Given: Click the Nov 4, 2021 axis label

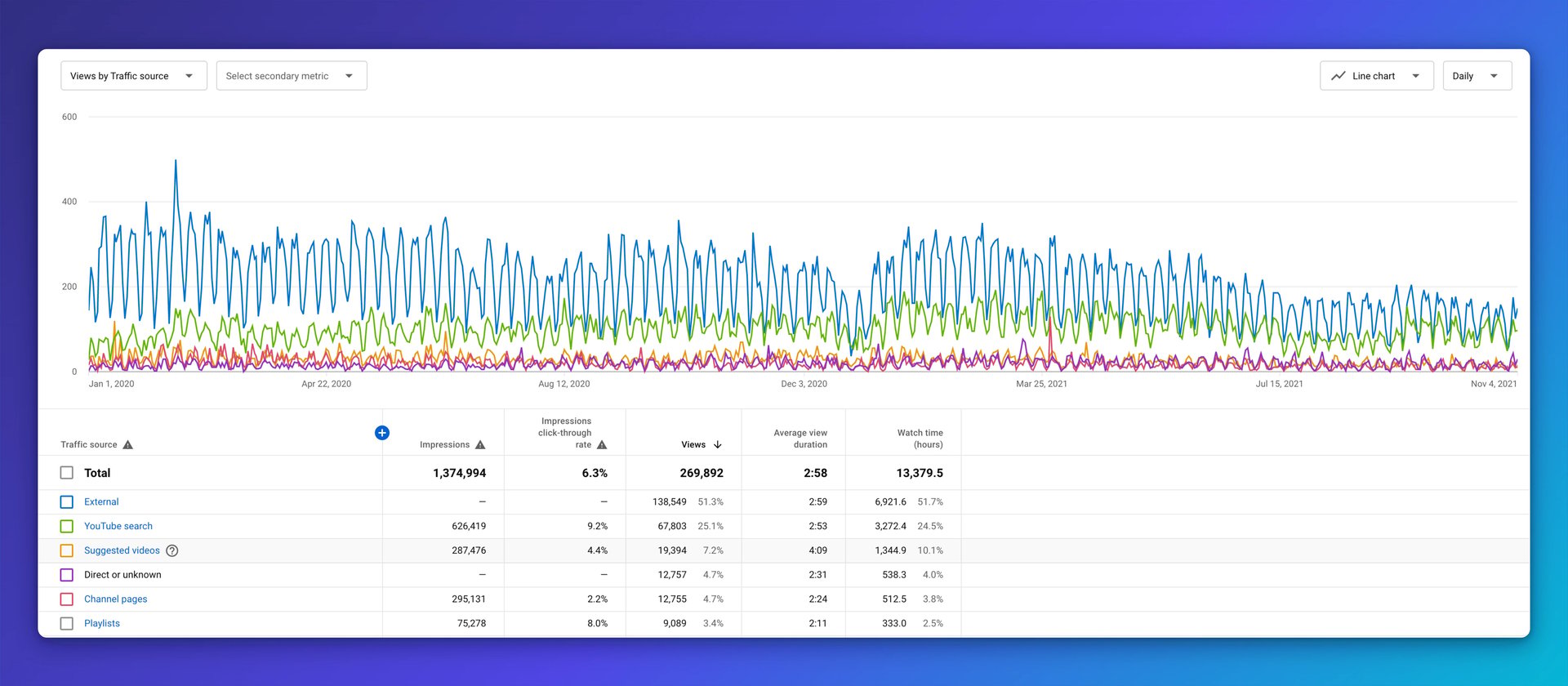Looking at the screenshot, I should tap(1494, 384).
